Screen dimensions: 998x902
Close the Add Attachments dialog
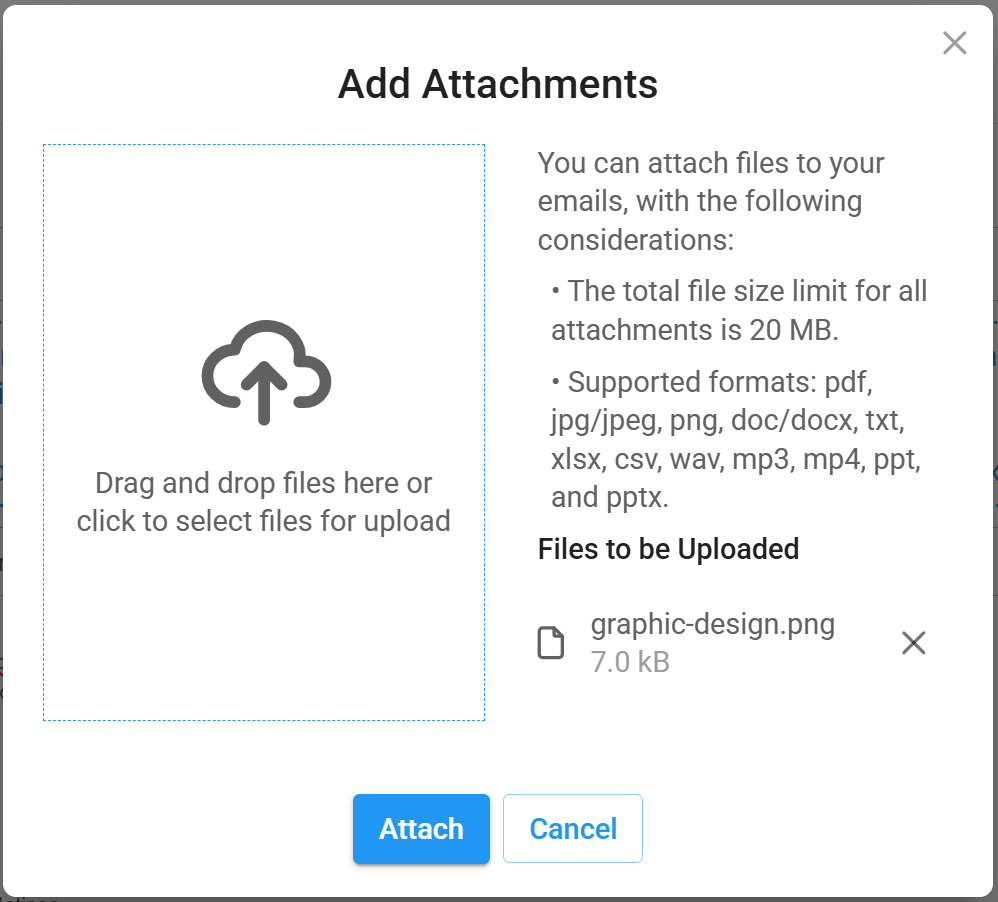coord(954,43)
